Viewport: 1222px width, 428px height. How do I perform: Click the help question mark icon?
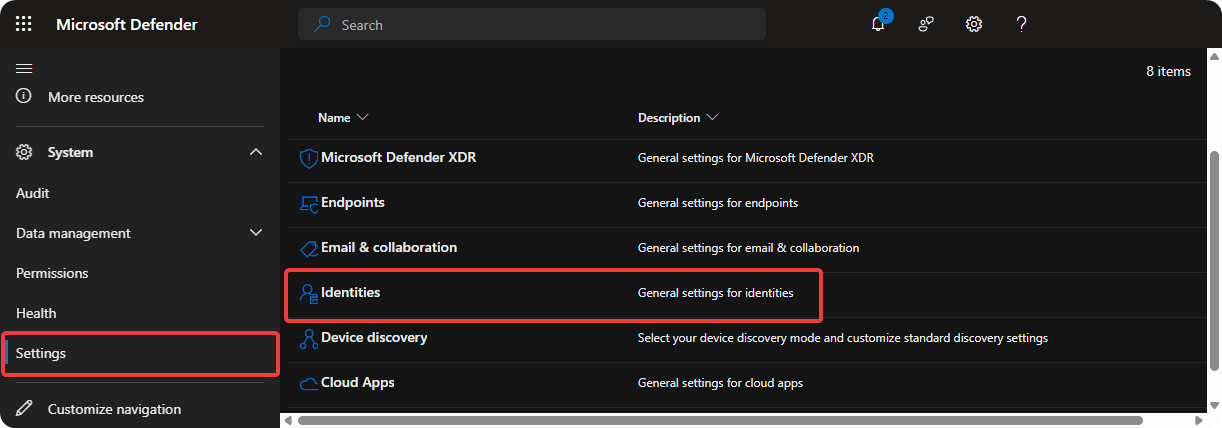1021,24
